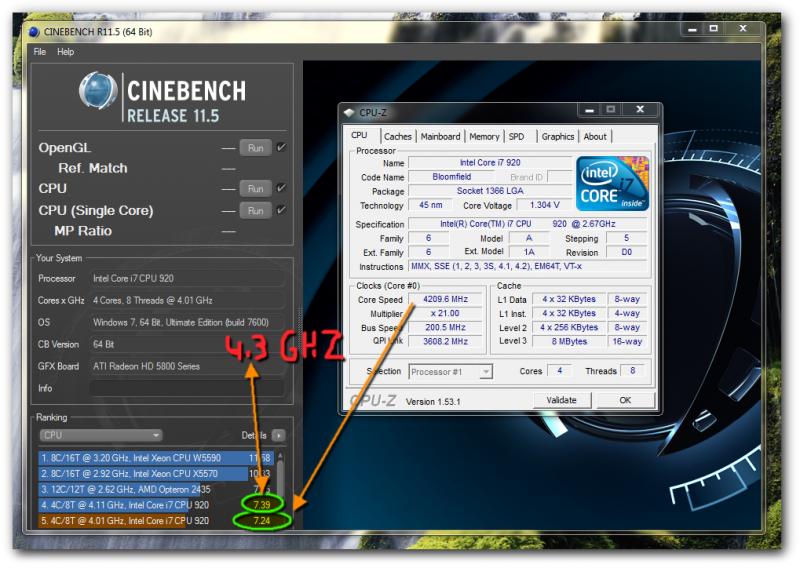Toggle the CPU test checkbox
The image size is (800, 568).
(x=281, y=188)
